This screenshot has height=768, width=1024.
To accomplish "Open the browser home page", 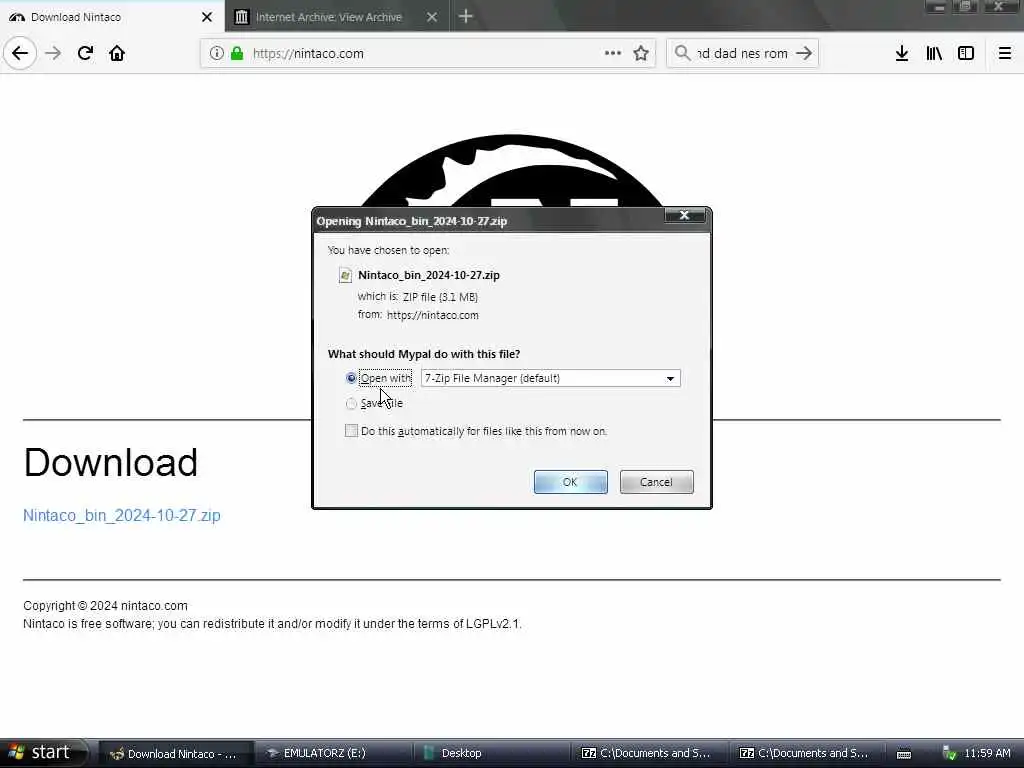I will pos(117,53).
